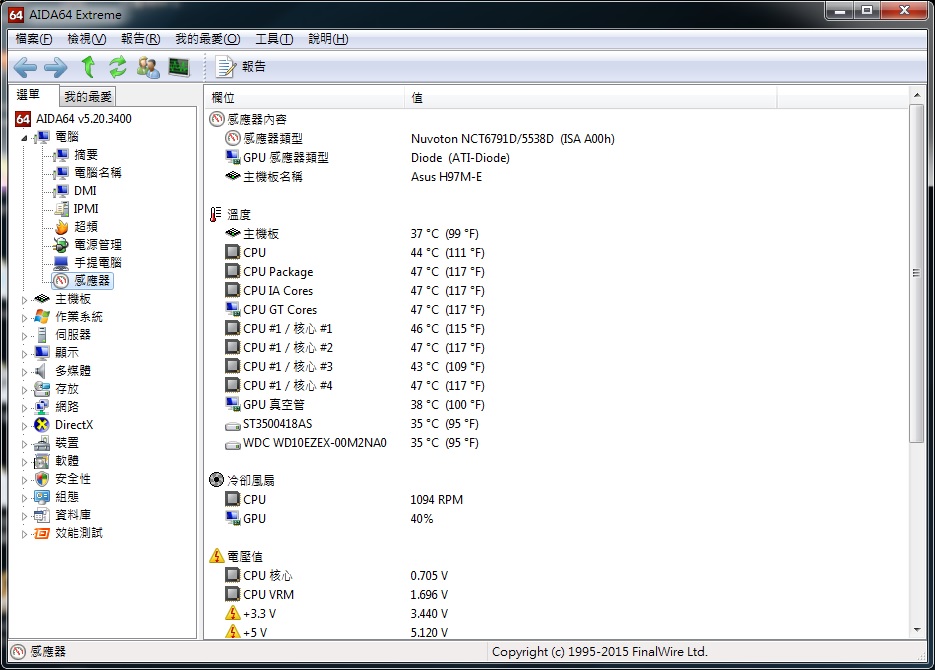Select the 軟體 tree item
Screen dimensions: 935x670
click(x=67, y=461)
